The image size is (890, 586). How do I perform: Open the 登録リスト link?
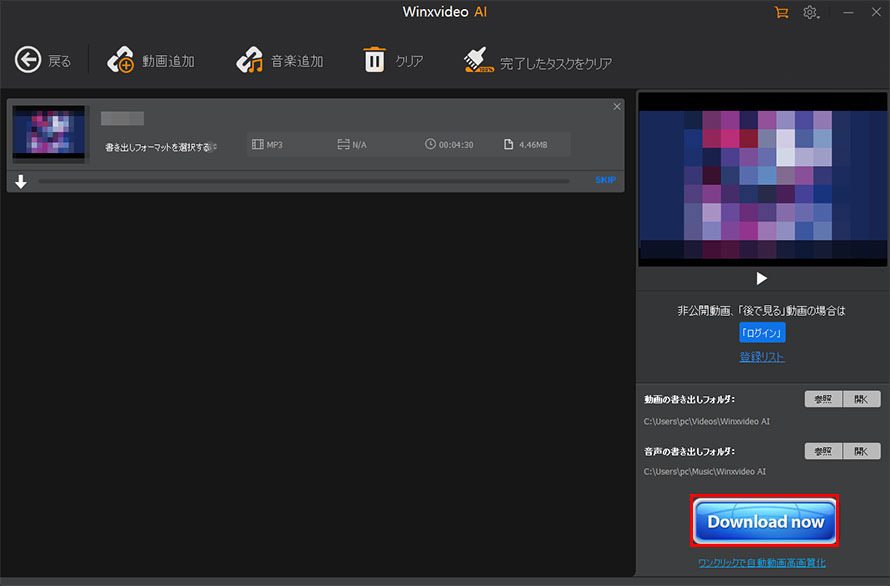(x=762, y=357)
